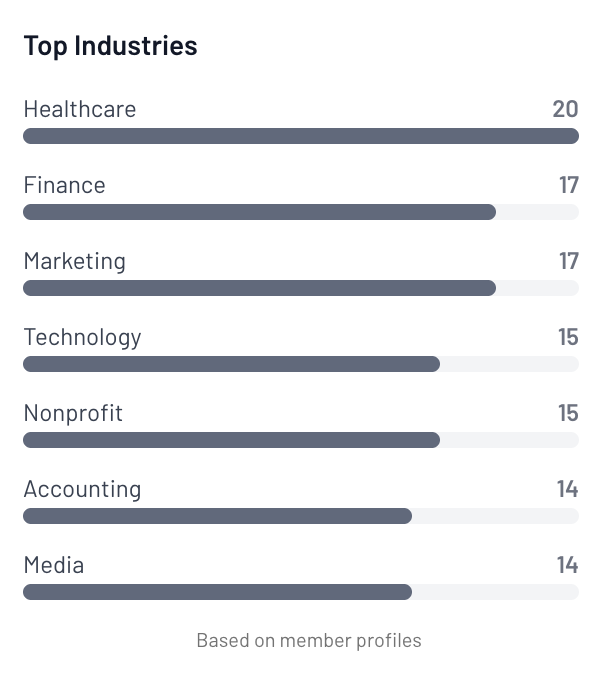Click the "Based on member profiles" note

click(309, 640)
